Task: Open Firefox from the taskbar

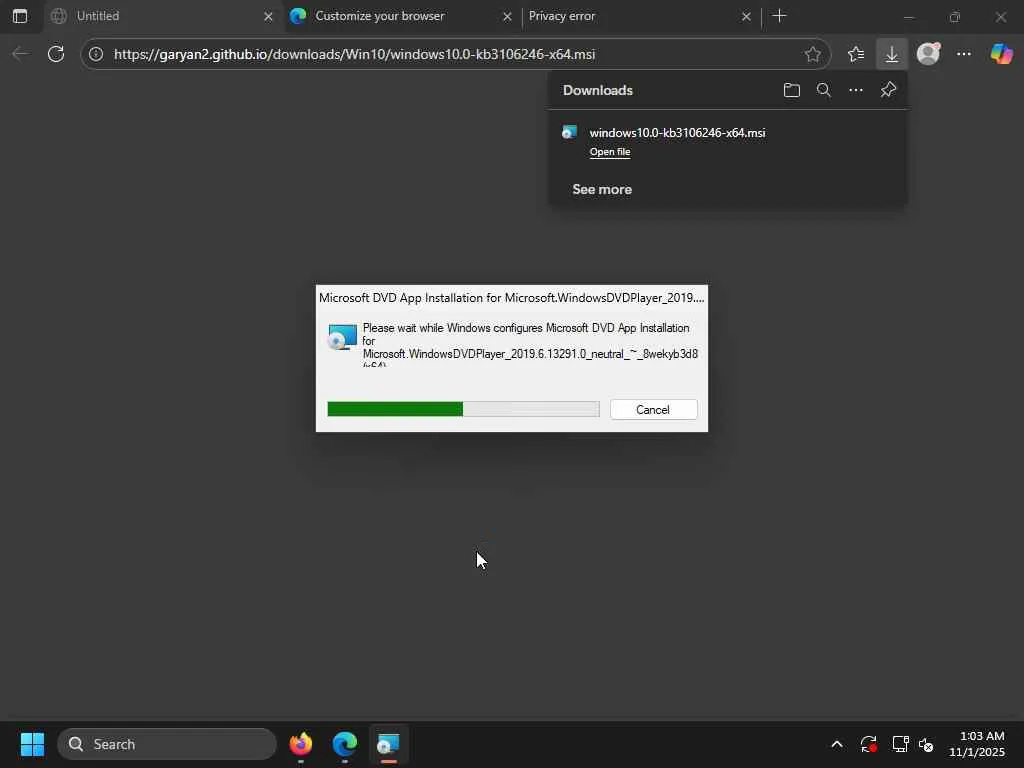Action: [301, 744]
